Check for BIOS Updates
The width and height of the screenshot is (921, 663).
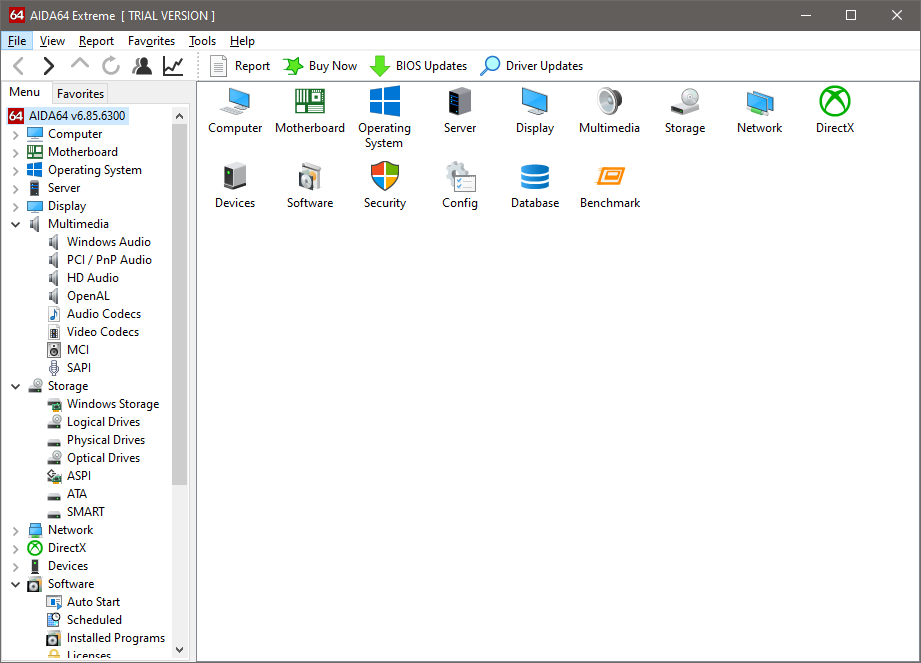[x=427, y=65]
